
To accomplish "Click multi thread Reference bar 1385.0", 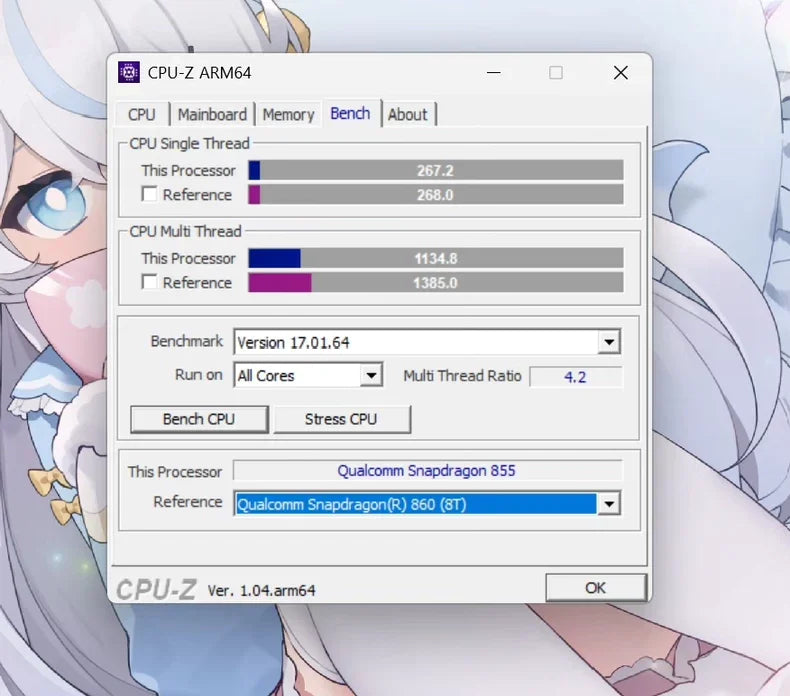I will click(436, 282).
